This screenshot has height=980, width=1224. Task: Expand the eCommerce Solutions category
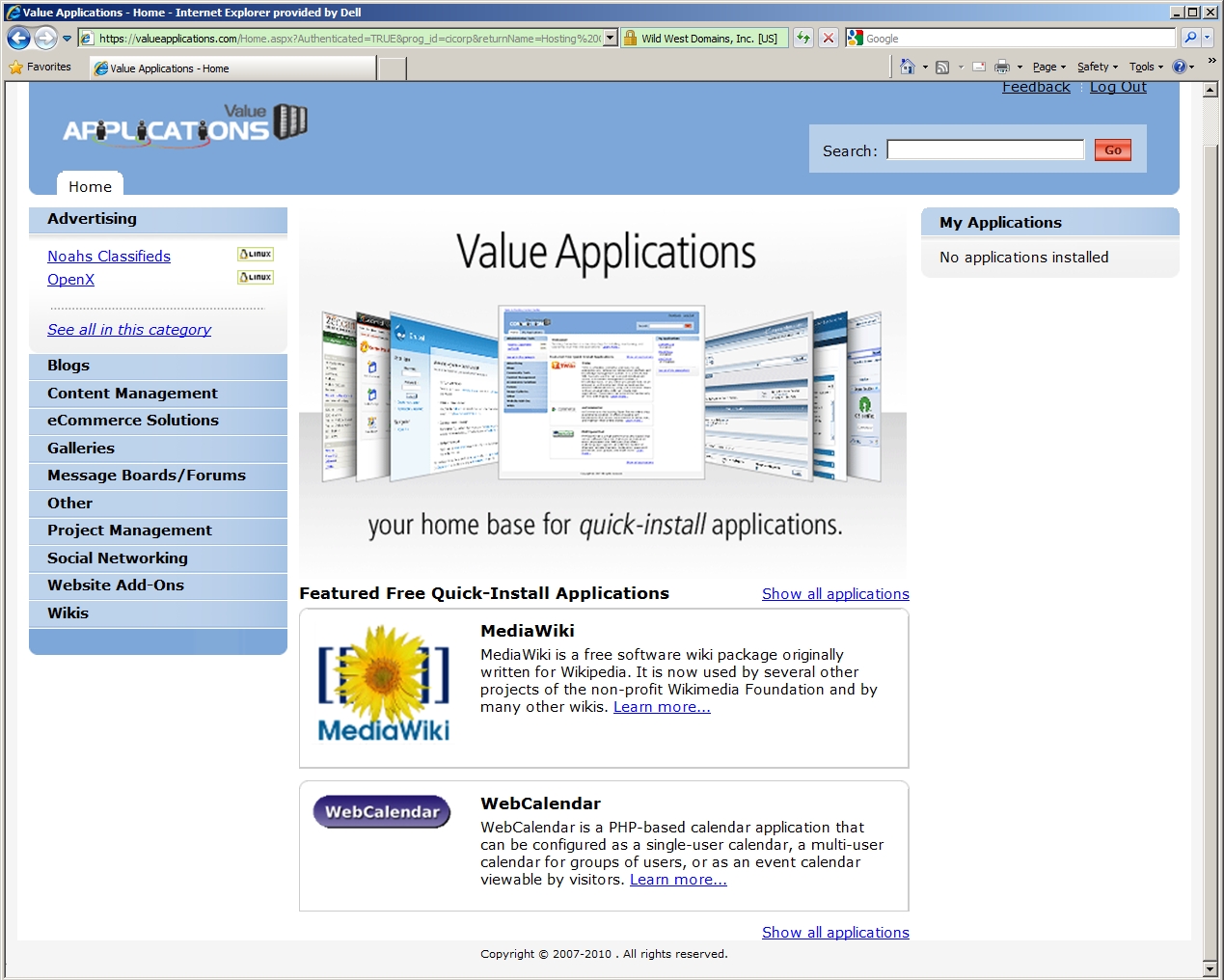click(158, 422)
